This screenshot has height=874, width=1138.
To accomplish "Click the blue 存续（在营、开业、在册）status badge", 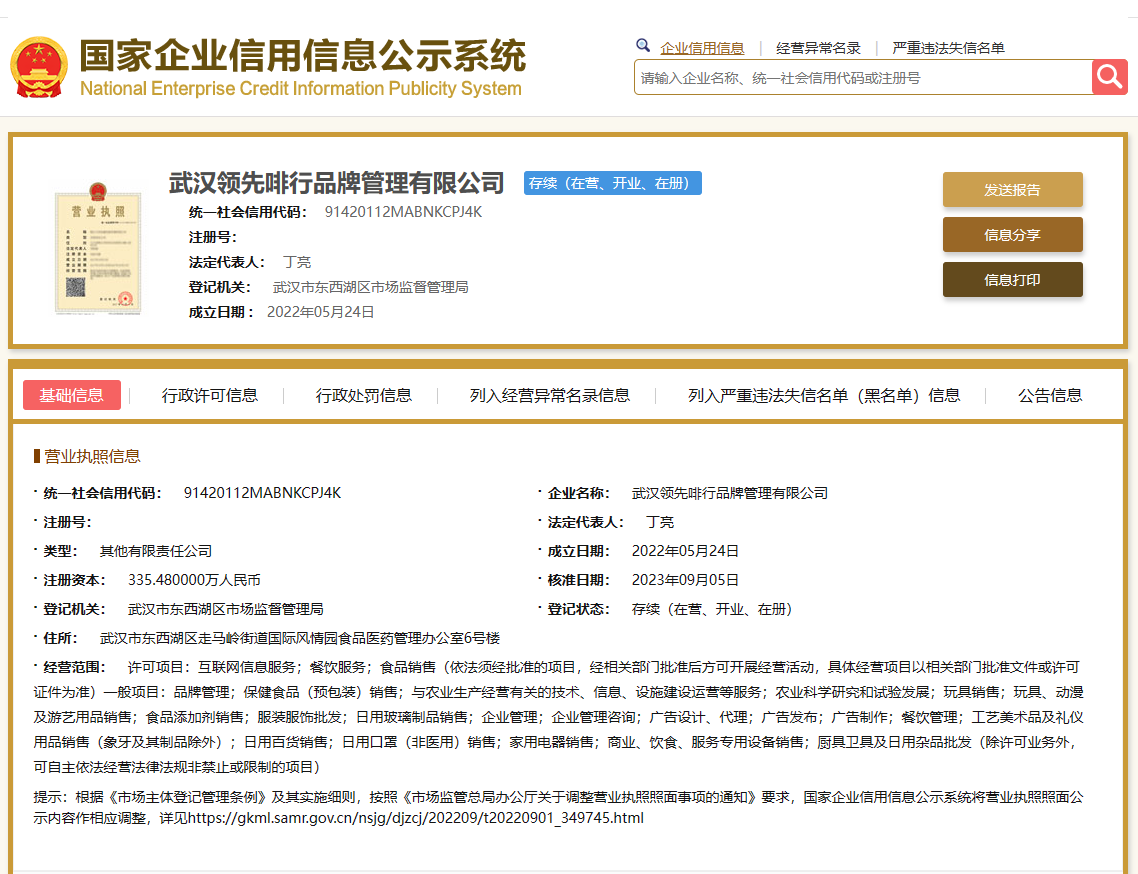I will [x=613, y=183].
